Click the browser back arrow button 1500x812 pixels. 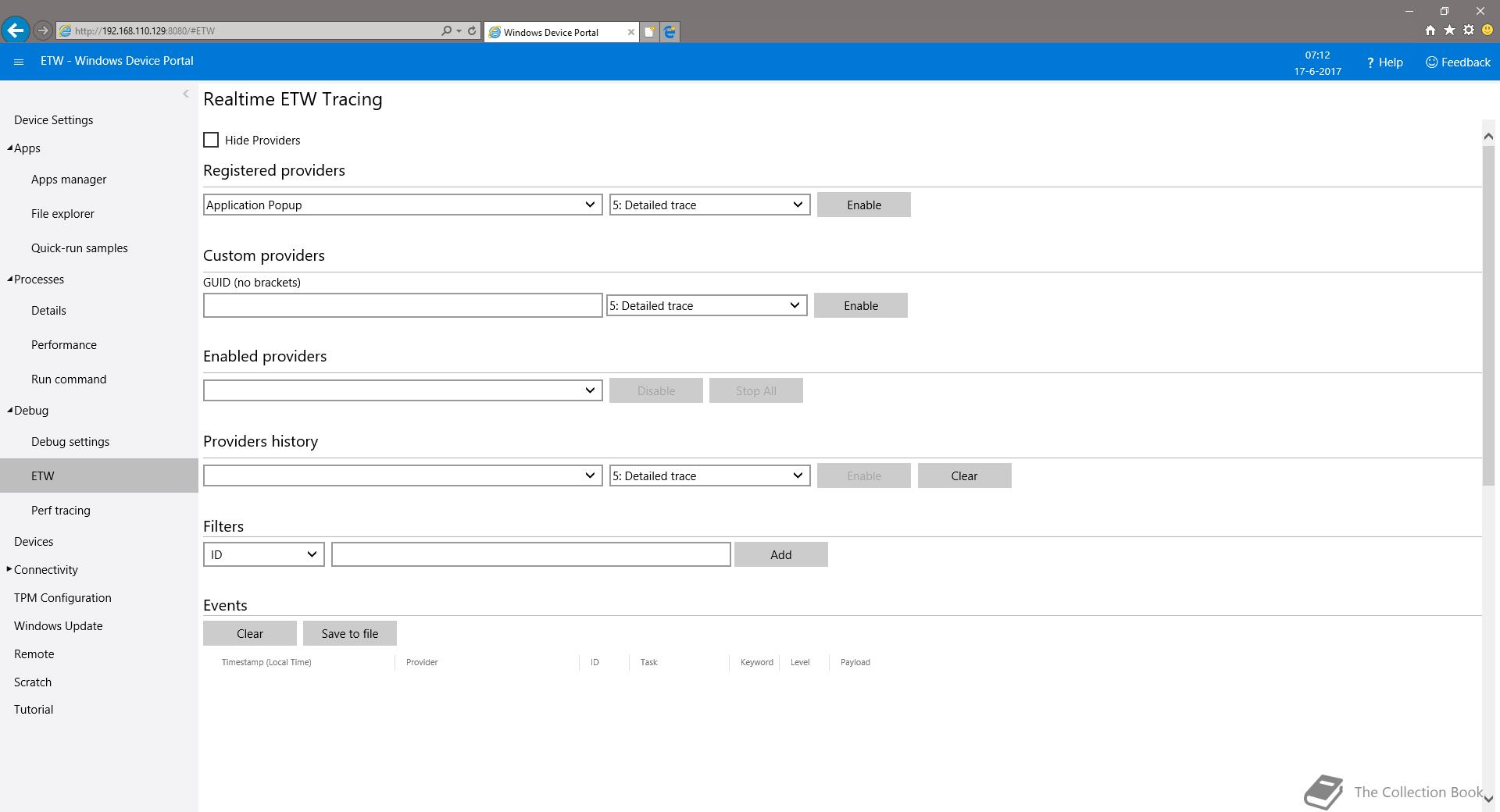16,30
